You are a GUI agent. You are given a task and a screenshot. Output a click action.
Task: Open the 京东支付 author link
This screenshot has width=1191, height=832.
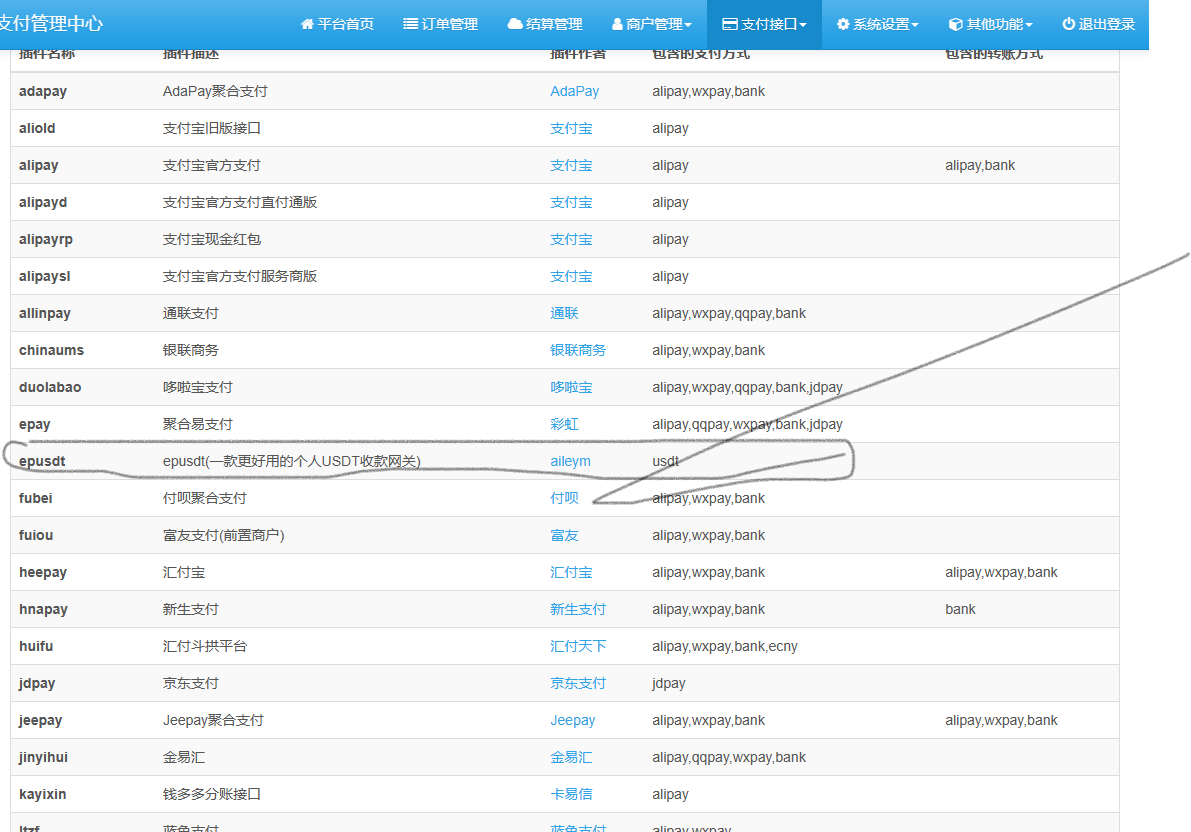[578, 684]
